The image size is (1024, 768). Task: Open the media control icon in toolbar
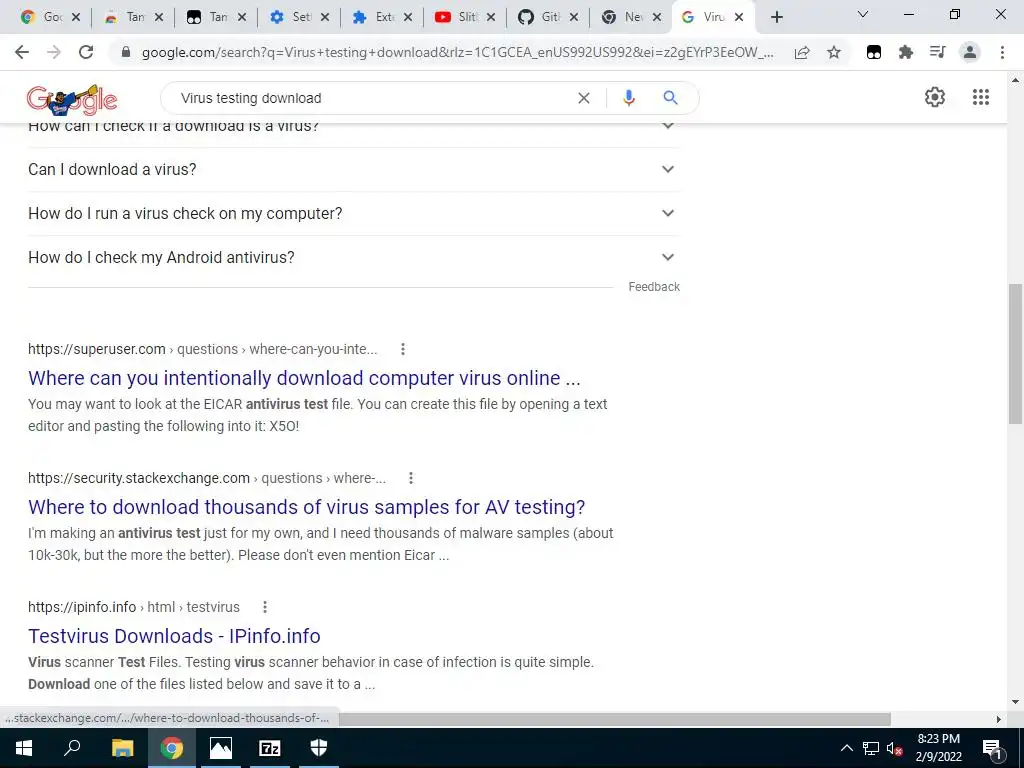[x=938, y=52]
